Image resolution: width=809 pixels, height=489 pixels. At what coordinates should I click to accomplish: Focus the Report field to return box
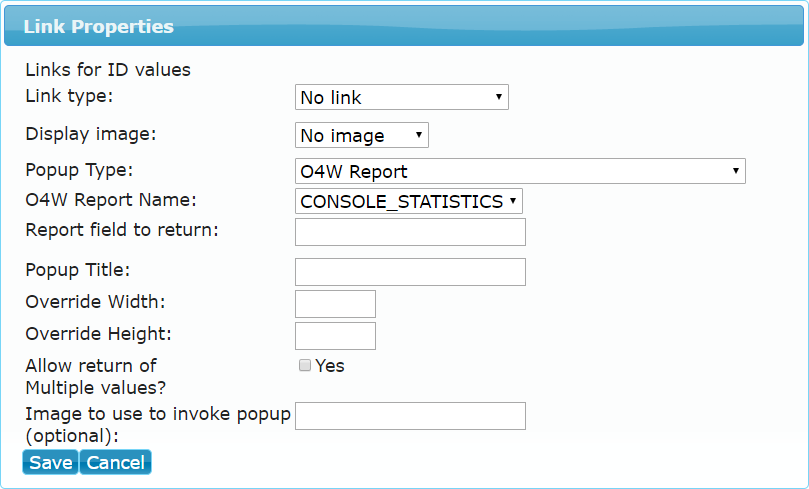[x=410, y=232]
